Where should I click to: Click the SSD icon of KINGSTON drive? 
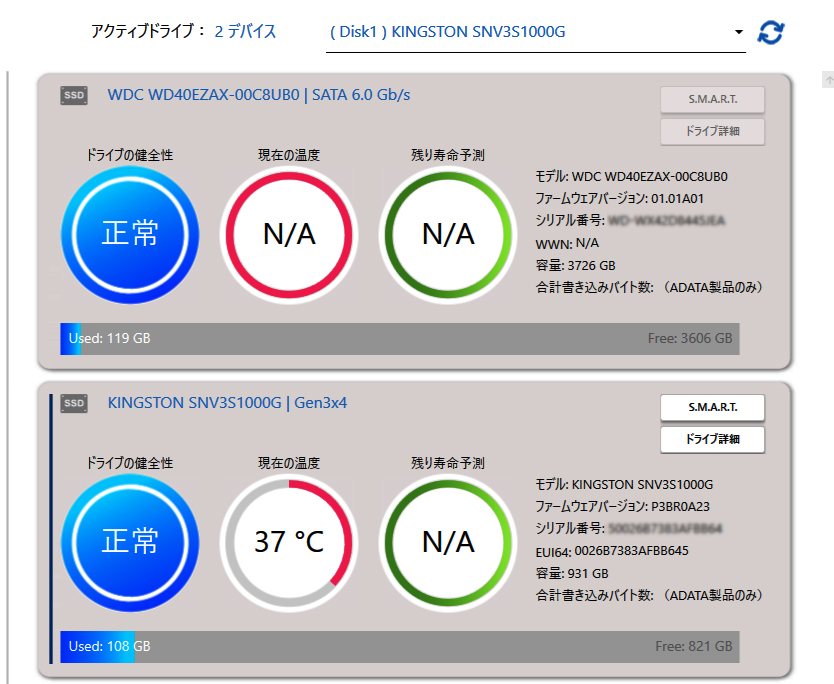click(x=74, y=404)
